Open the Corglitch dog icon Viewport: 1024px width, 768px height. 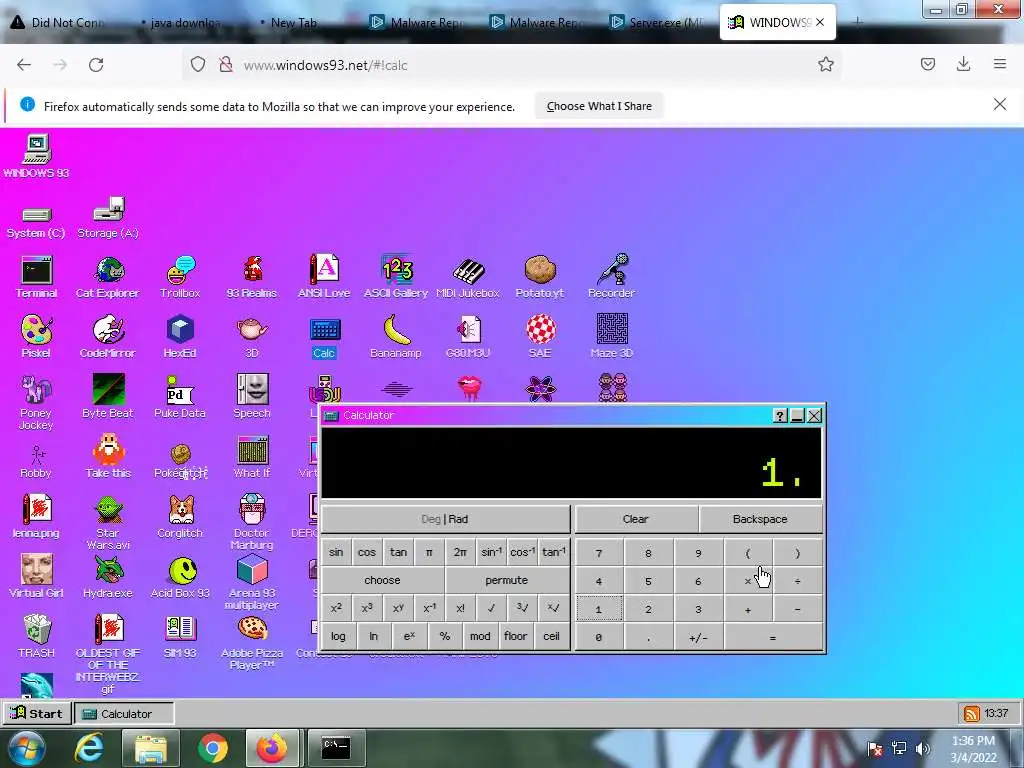coord(180,517)
